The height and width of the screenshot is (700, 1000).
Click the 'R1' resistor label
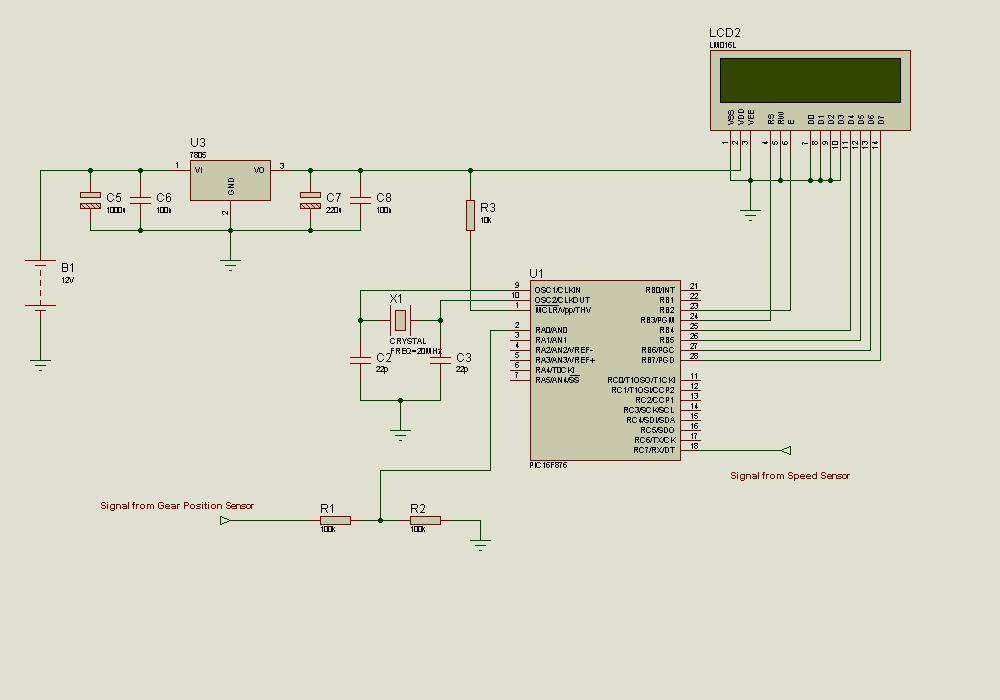(327, 509)
